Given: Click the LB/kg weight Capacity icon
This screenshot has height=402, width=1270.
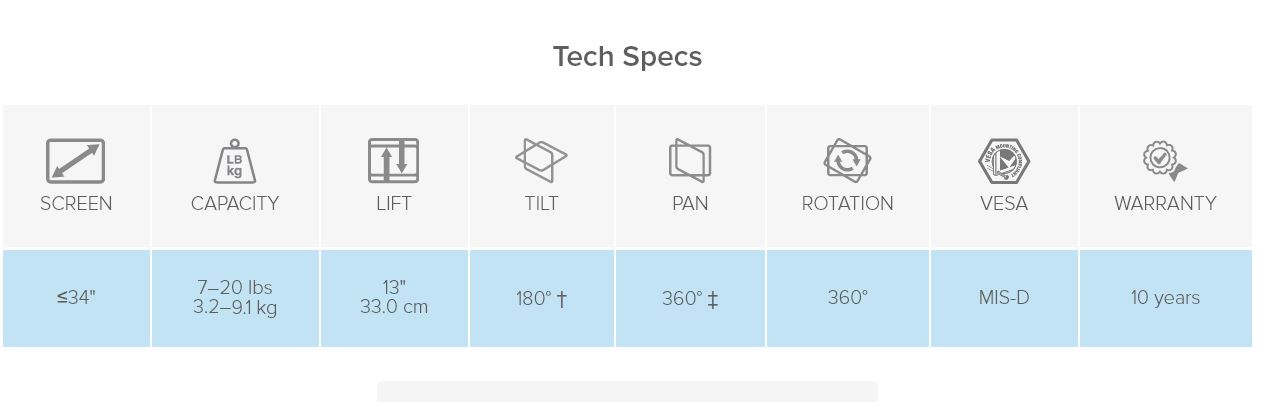Looking at the screenshot, I should (x=235, y=161).
